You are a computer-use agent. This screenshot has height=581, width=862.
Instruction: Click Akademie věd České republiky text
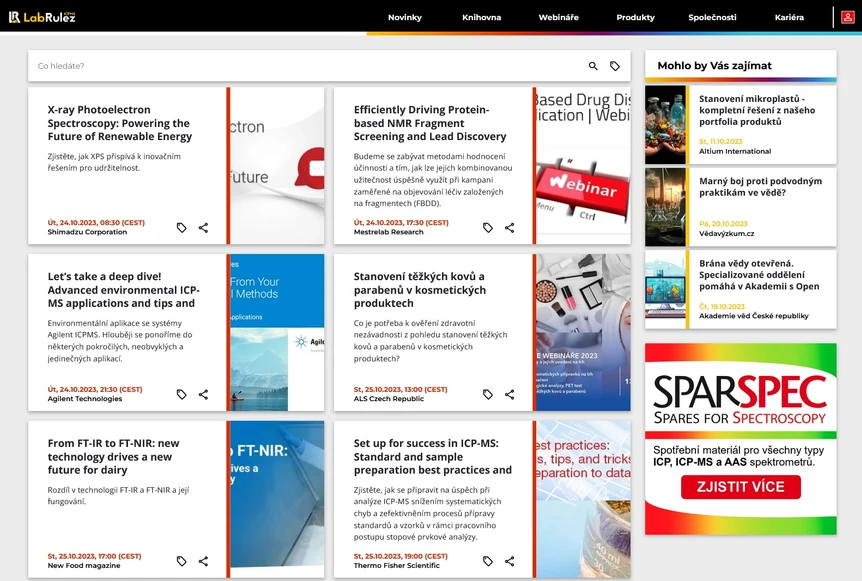point(754,316)
